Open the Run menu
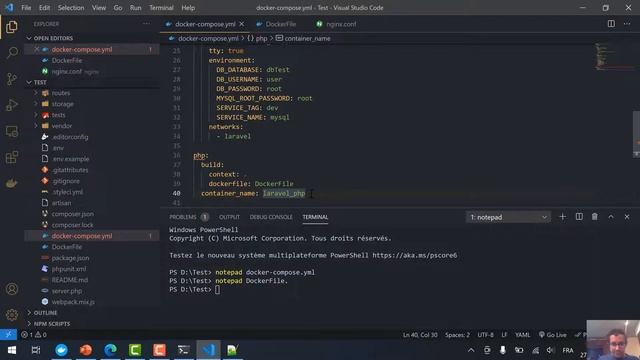Image resolution: width=640 pixels, height=360 pixels. click(136, 8)
